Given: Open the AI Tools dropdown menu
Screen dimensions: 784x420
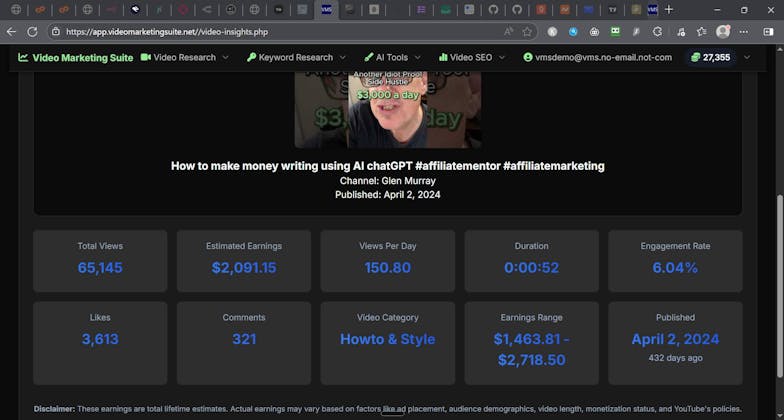Looking at the screenshot, I should pyautogui.click(x=391, y=57).
